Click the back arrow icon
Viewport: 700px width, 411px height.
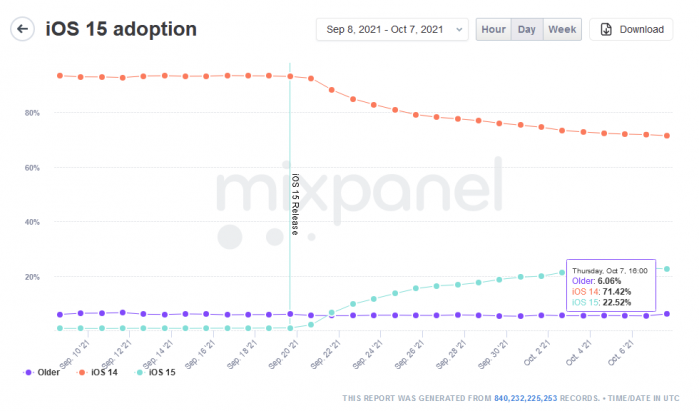[x=22, y=29]
